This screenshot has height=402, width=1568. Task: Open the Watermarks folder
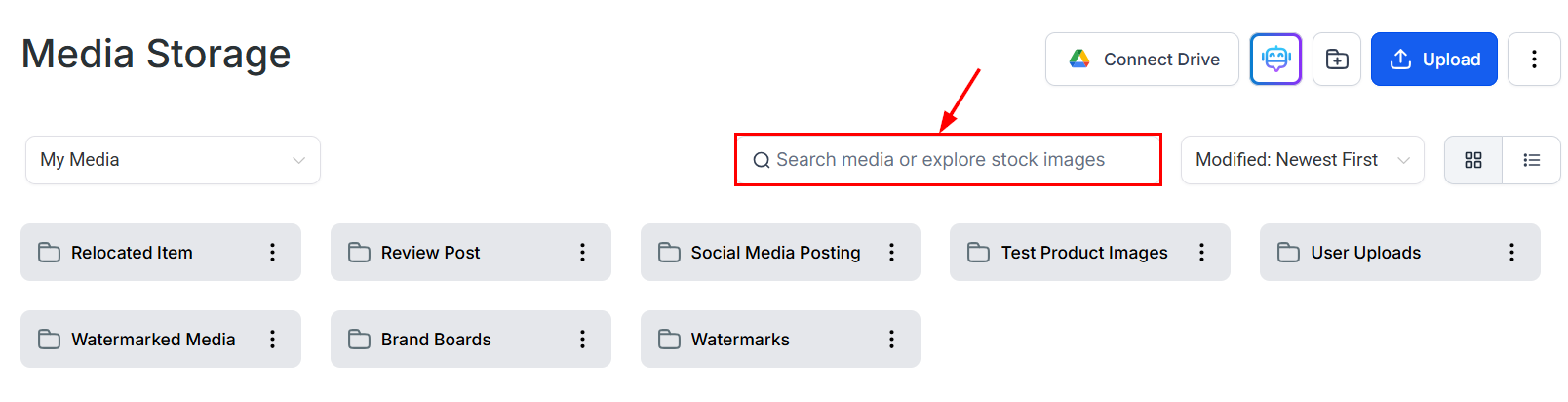(x=740, y=340)
